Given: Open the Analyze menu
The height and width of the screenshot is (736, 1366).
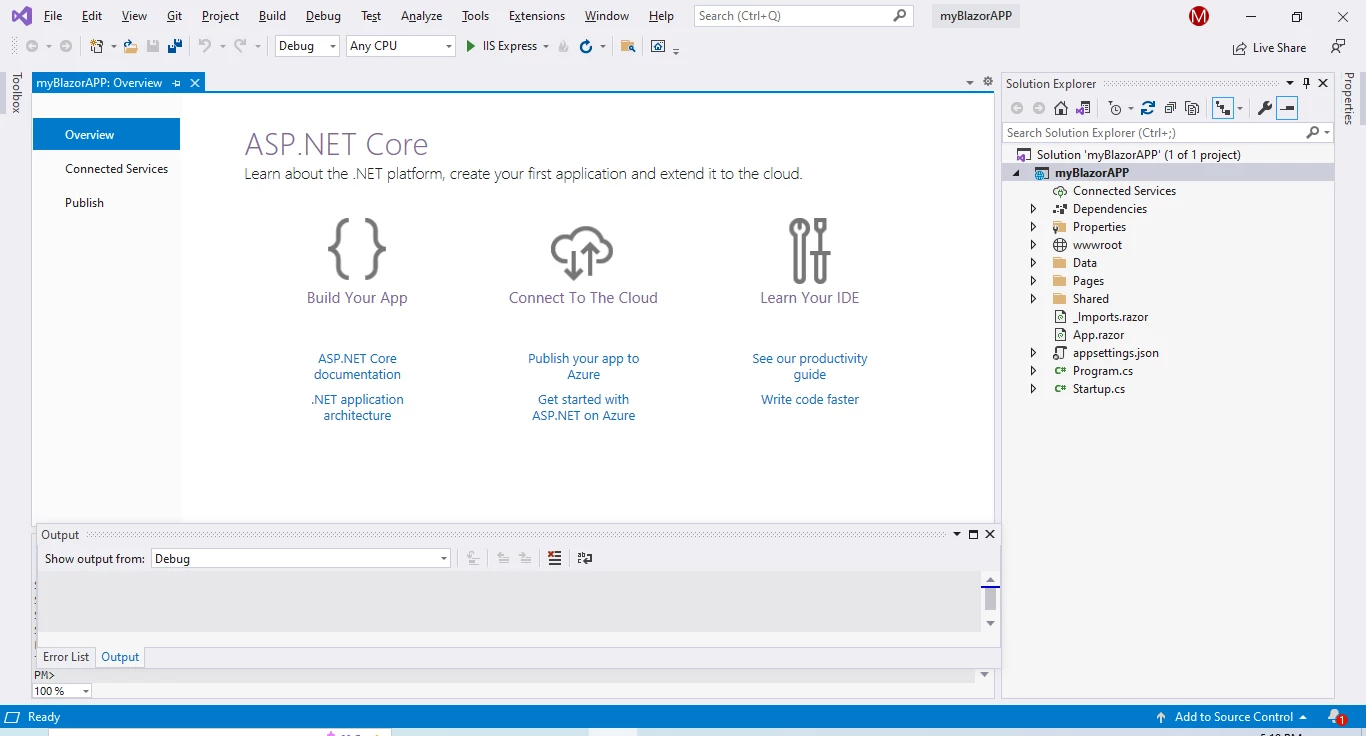Looking at the screenshot, I should tap(421, 16).
